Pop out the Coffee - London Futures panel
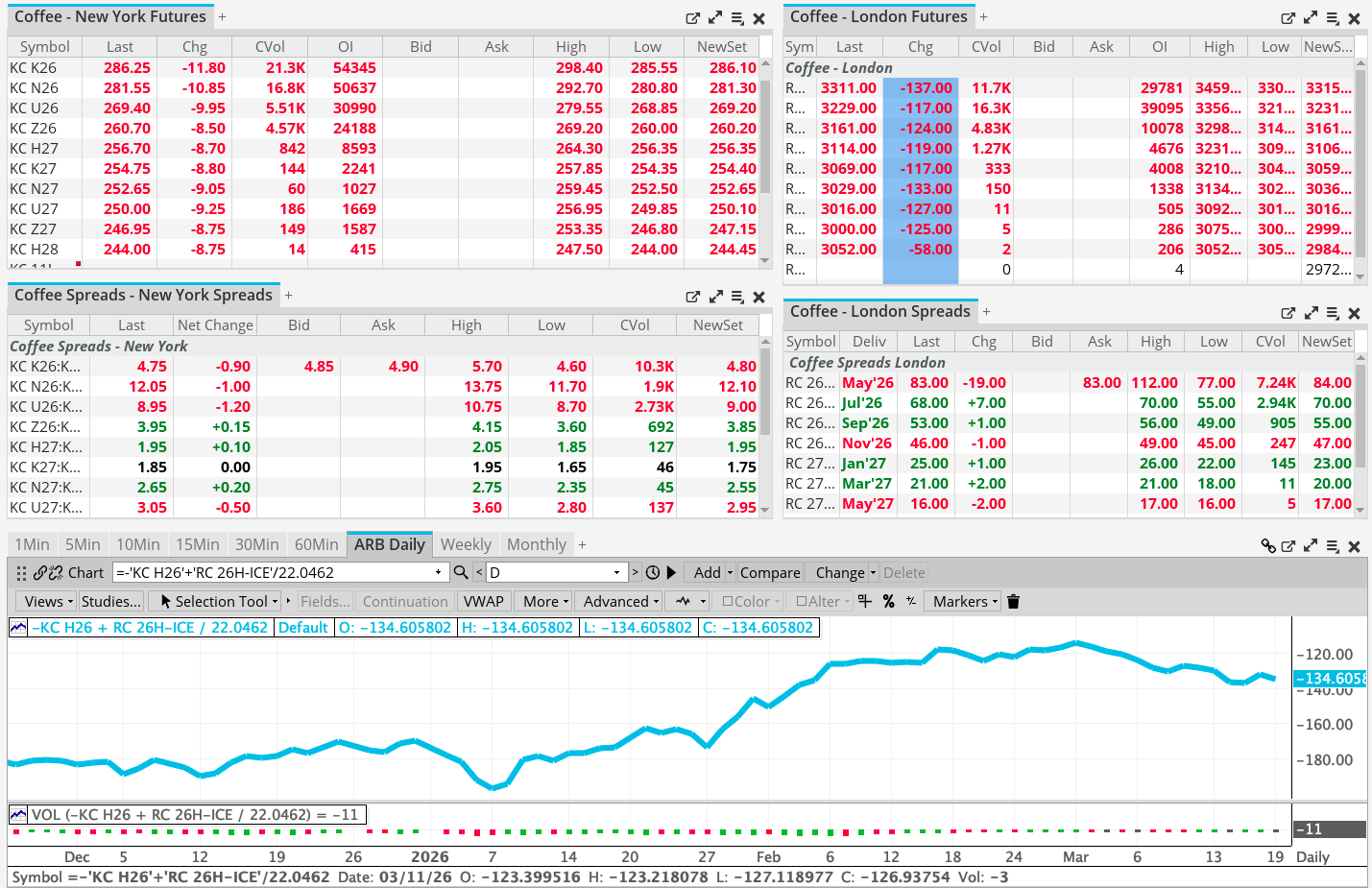The width and height of the screenshot is (1372, 888). [1288, 18]
